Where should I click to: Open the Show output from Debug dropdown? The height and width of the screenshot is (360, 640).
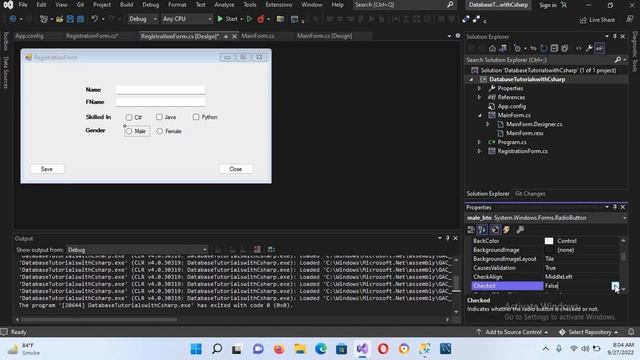[137, 250]
